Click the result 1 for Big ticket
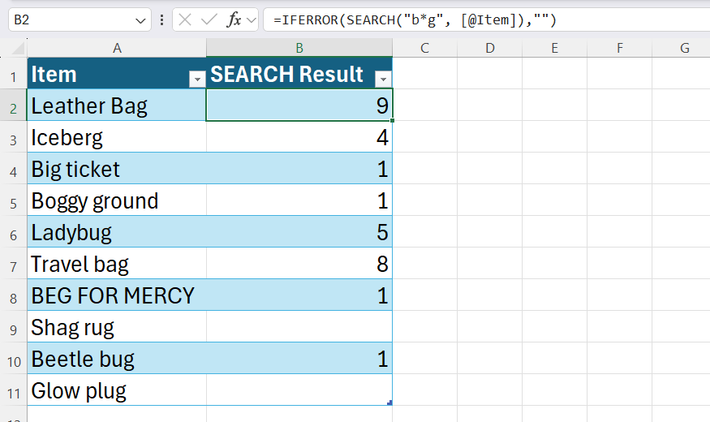The image size is (710, 422). 299,168
